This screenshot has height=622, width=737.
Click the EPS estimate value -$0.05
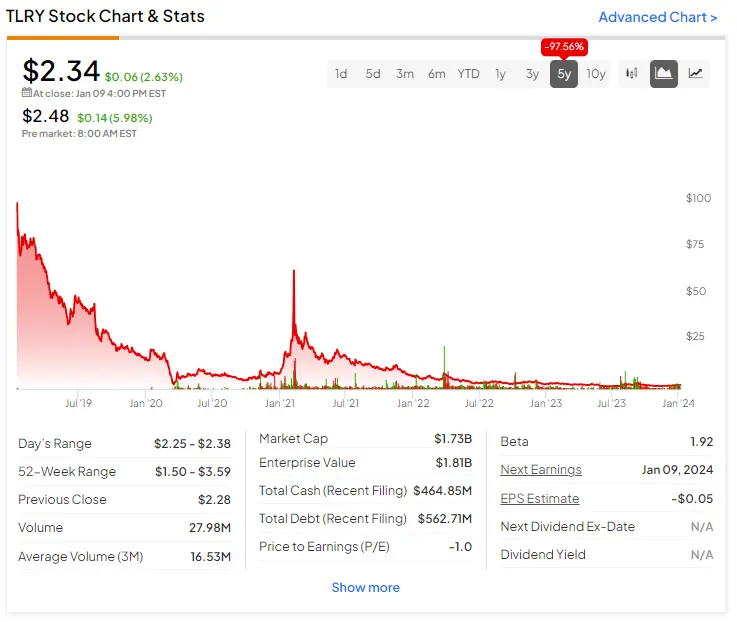692,498
